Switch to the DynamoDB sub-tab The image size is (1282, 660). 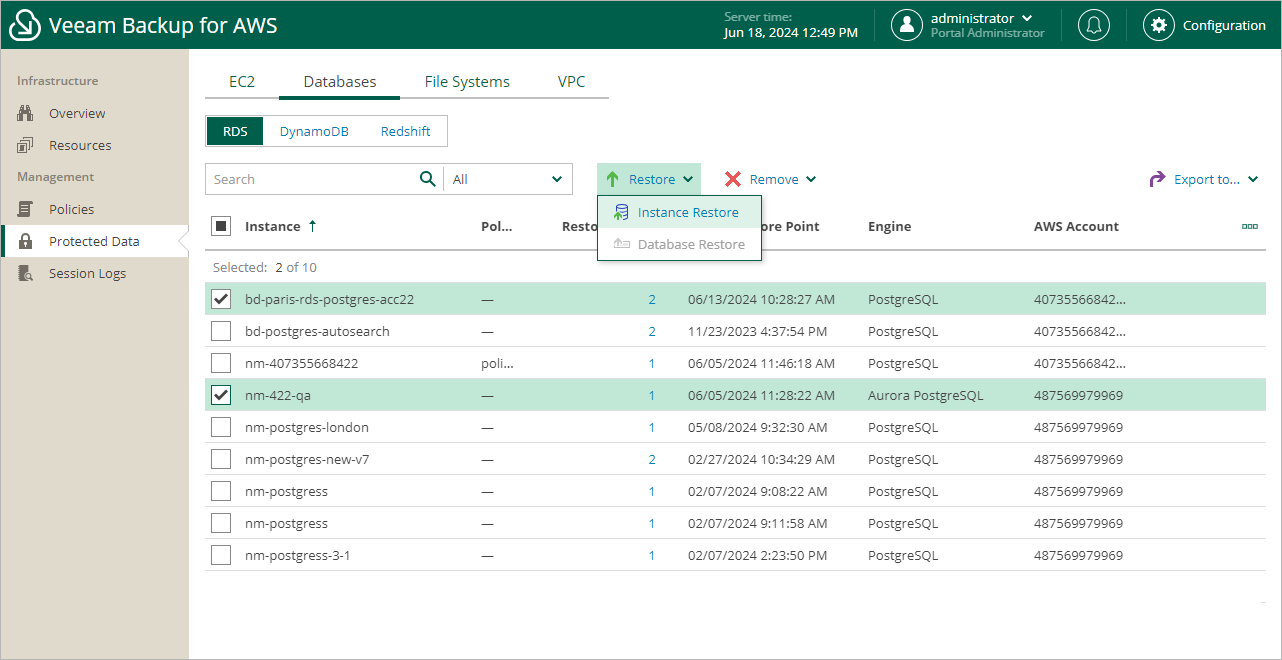click(314, 131)
